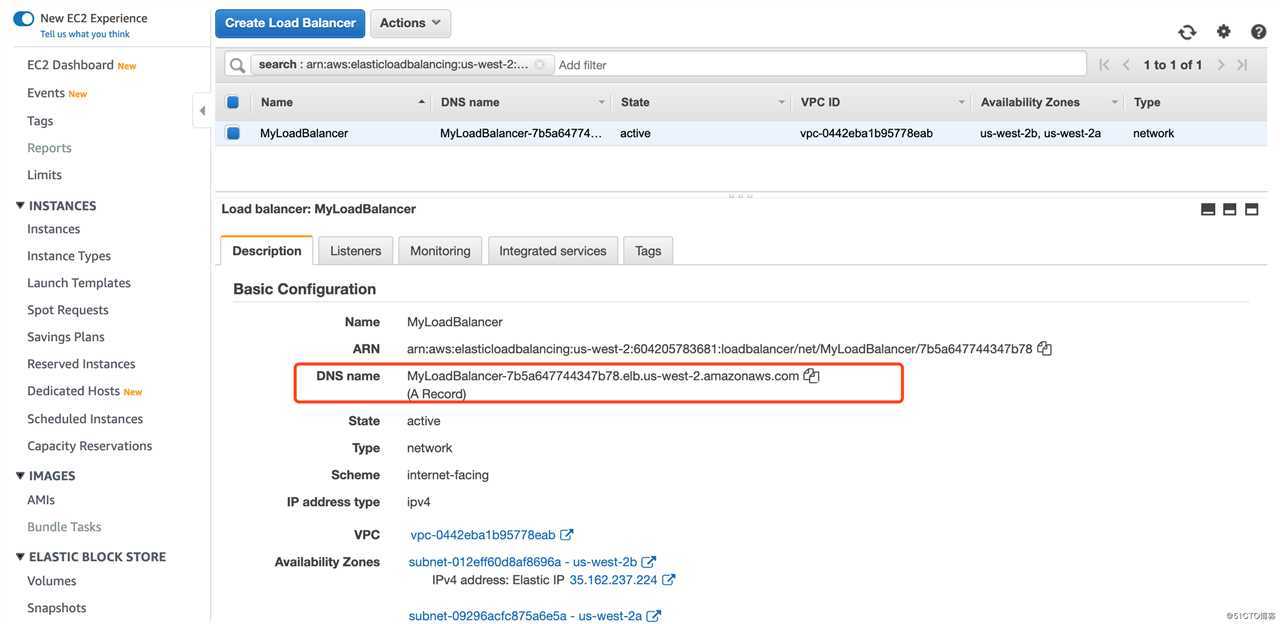Collapse the left navigation sidebar arrow
This screenshot has width=1280, height=624.
202,111
